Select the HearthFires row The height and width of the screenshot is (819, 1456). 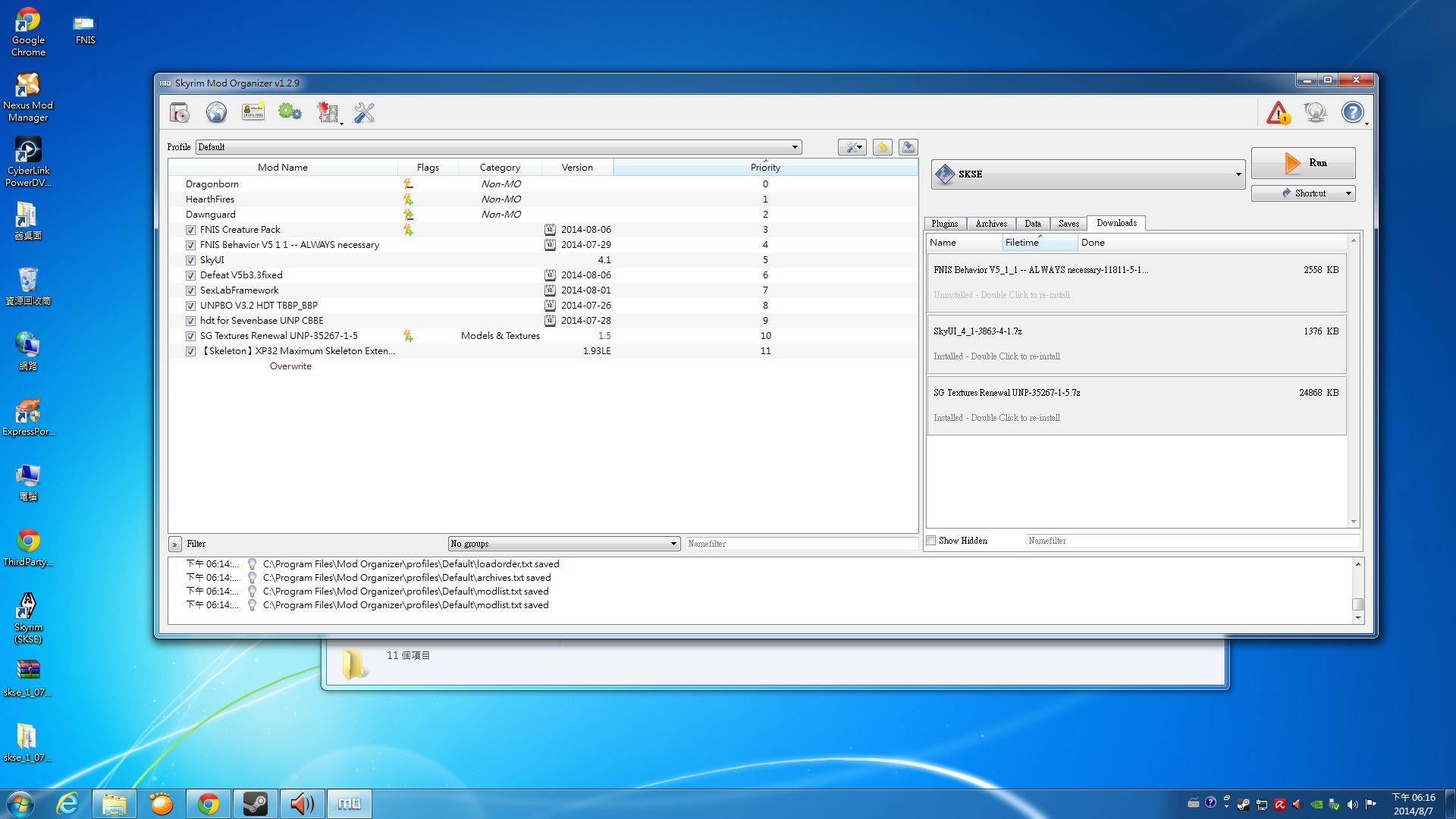tap(543, 199)
